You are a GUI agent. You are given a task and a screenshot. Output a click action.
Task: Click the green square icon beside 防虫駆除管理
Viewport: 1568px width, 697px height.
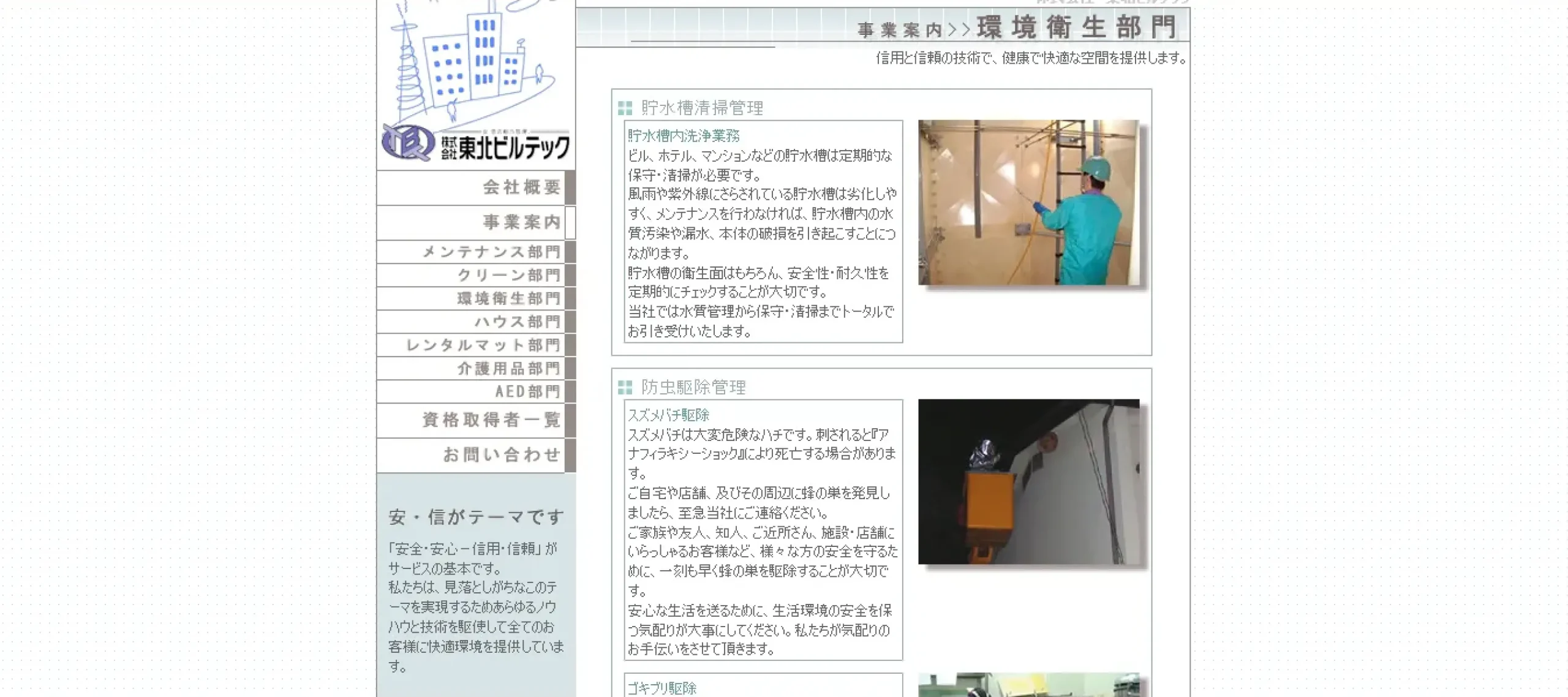tap(625, 387)
